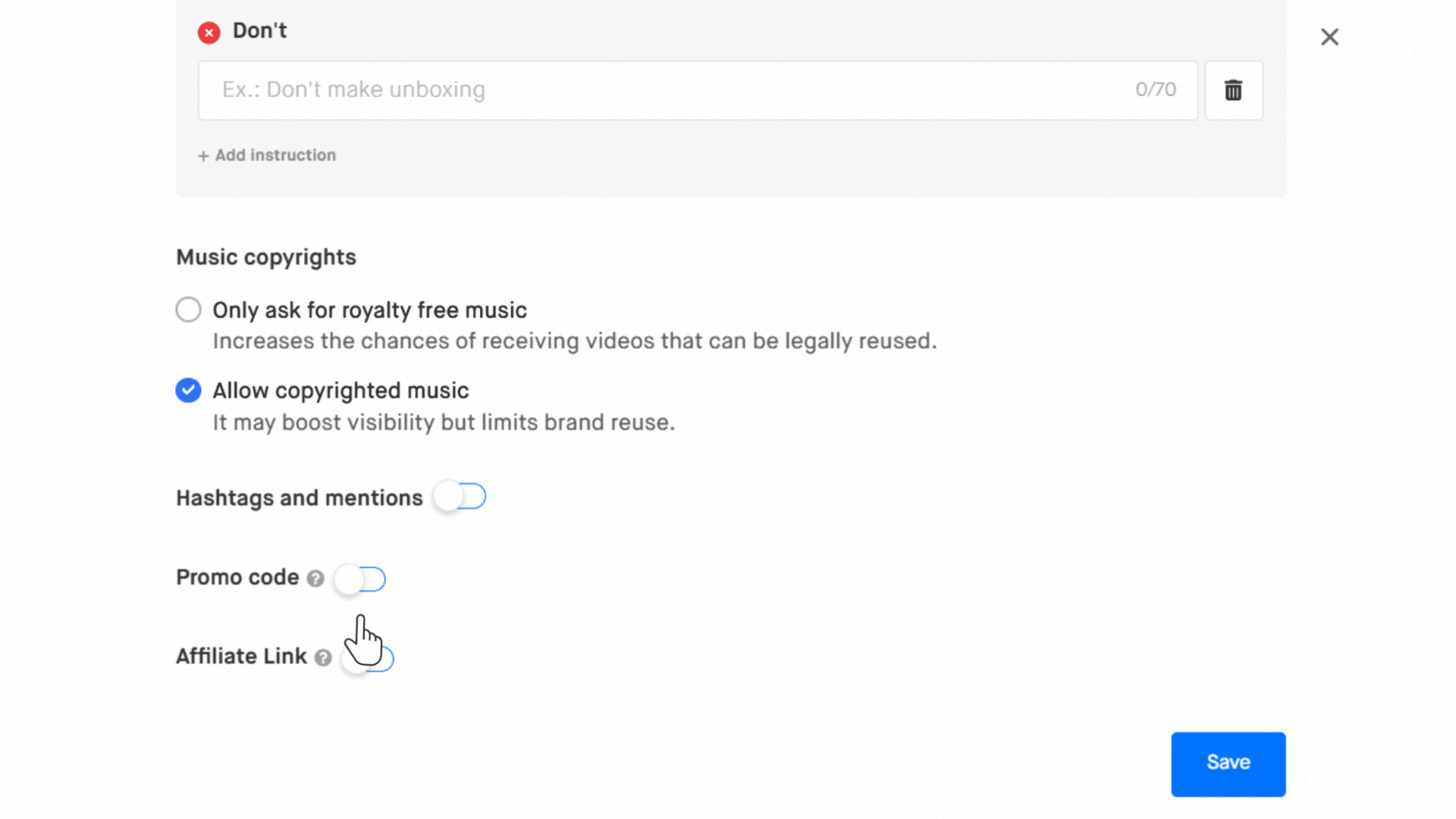
Task: Click the Affiliate Link question mark icon
Action: (x=323, y=657)
